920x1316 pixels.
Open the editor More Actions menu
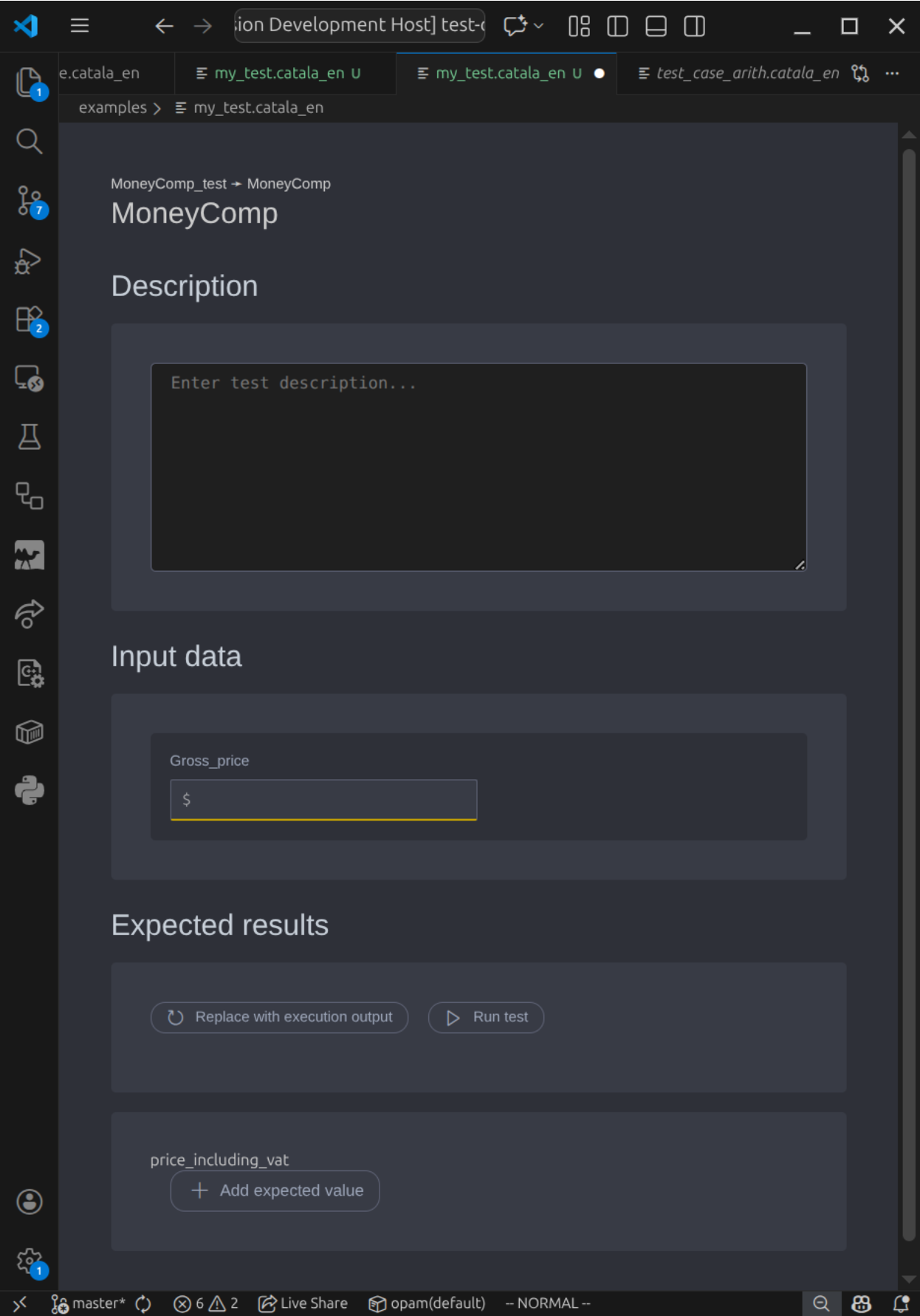(892, 73)
